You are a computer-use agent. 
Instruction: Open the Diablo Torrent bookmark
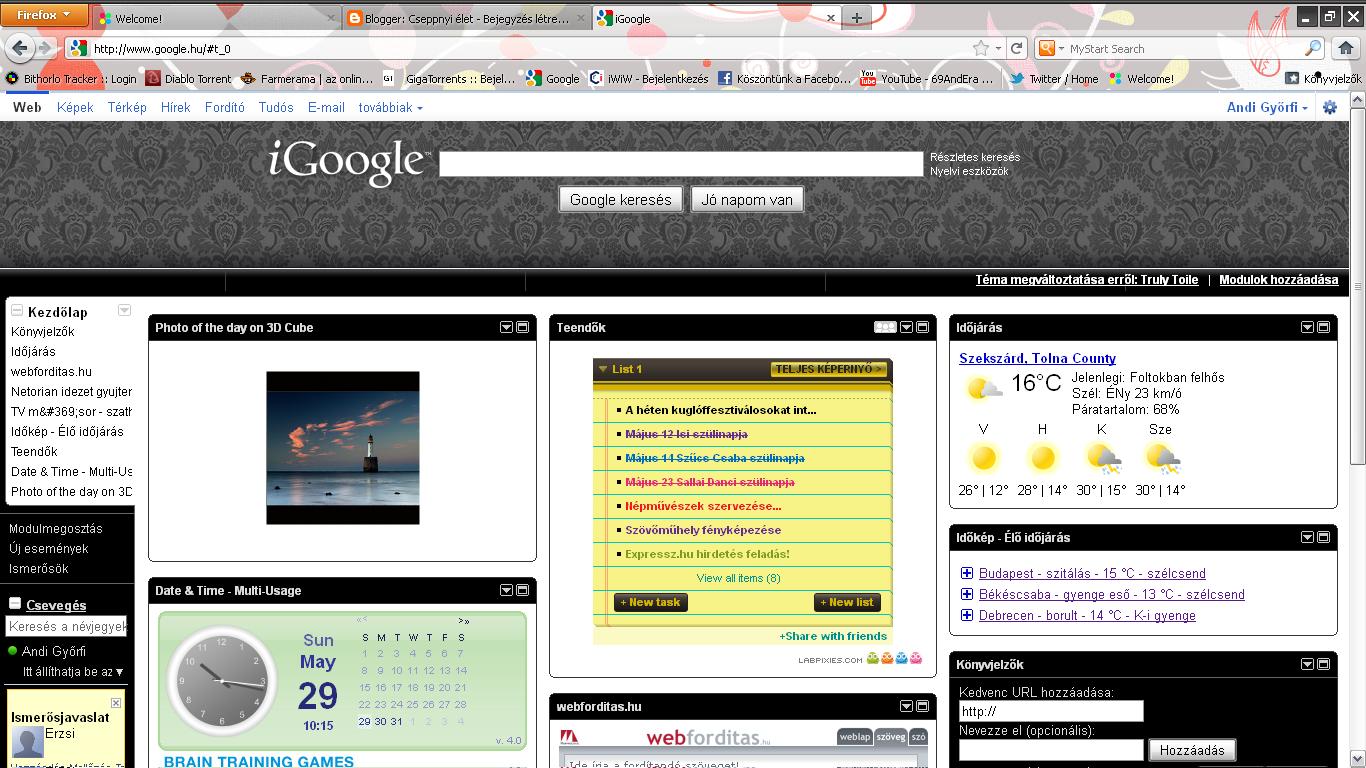tap(188, 78)
